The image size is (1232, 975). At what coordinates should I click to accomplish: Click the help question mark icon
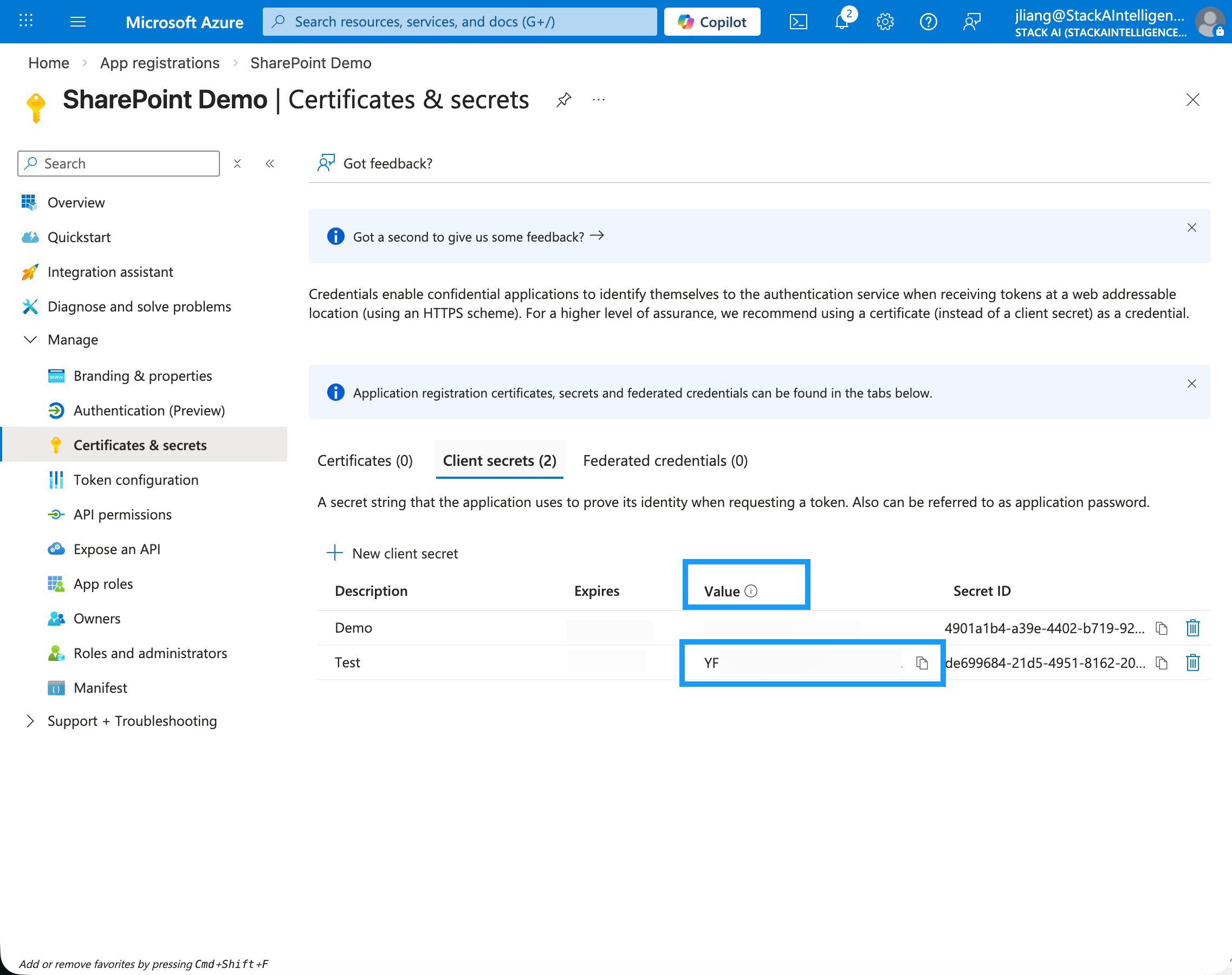point(928,22)
